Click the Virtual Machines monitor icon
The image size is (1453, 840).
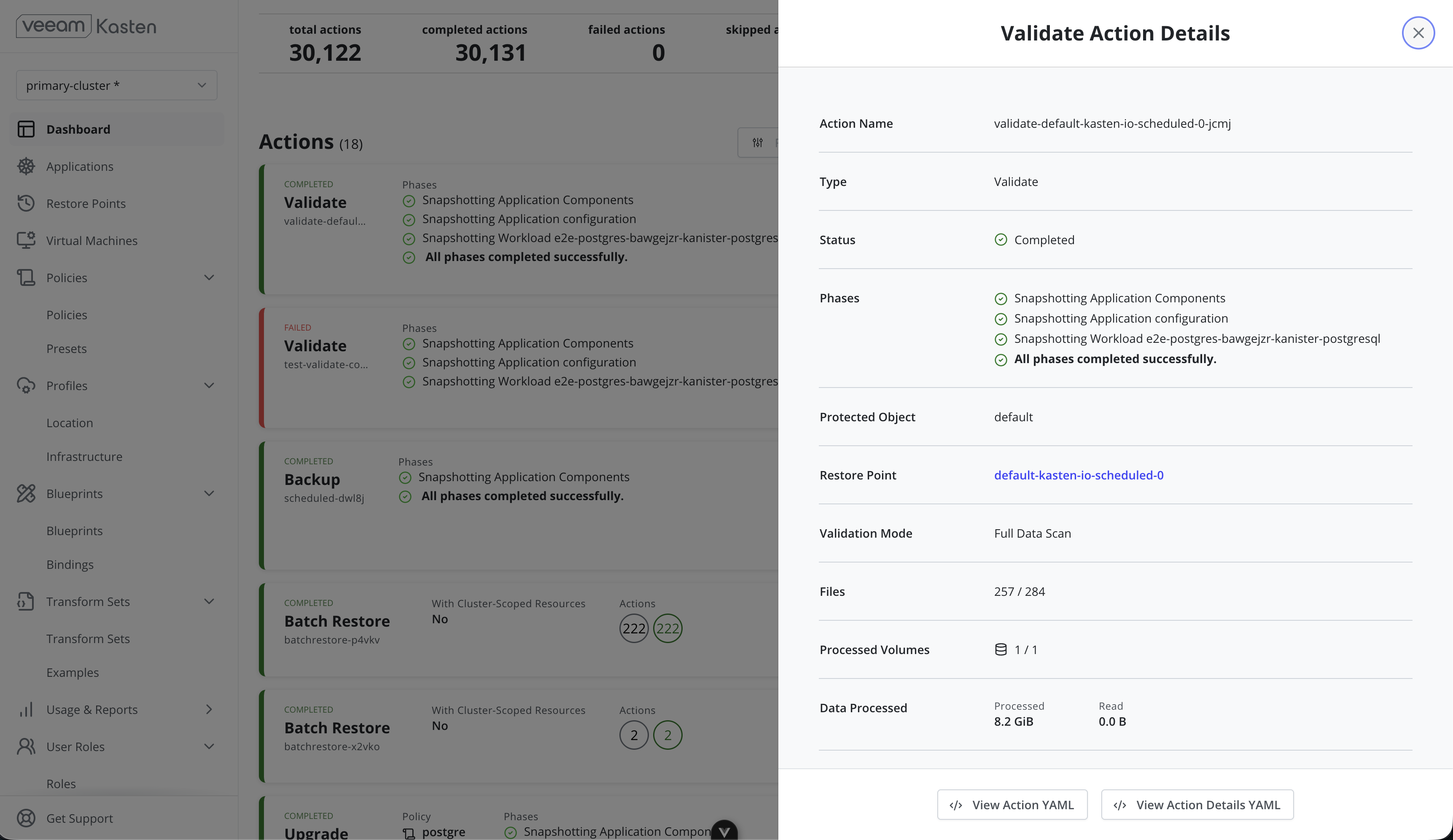click(26, 240)
